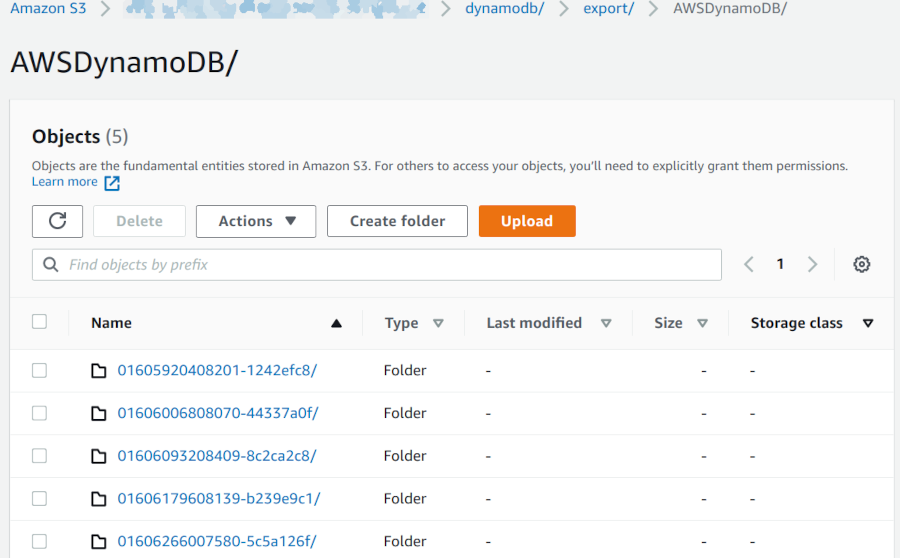Check the box for 01606266007580-5c5a126f/
900x558 pixels.
click(x=40, y=541)
